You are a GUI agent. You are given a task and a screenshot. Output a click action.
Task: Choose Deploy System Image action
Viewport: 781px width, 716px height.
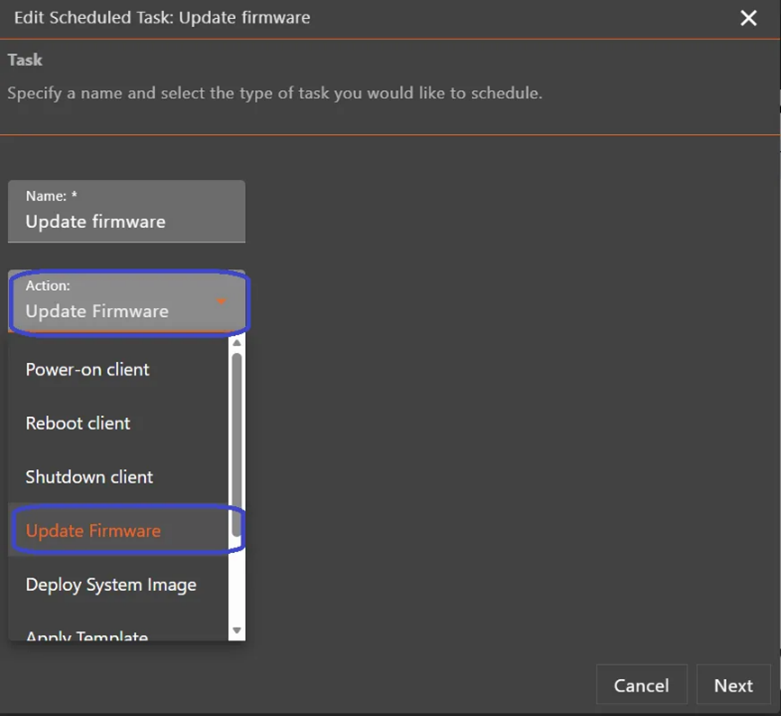point(111,585)
